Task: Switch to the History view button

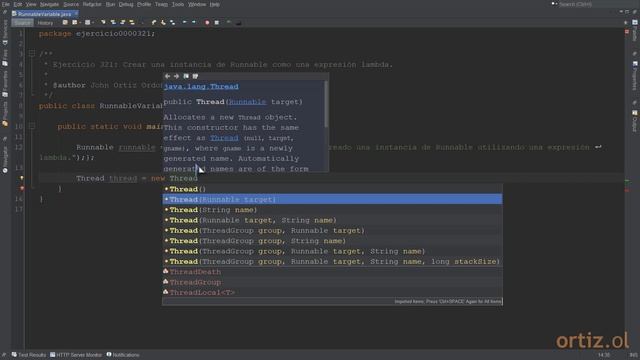Action: click(x=45, y=23)
